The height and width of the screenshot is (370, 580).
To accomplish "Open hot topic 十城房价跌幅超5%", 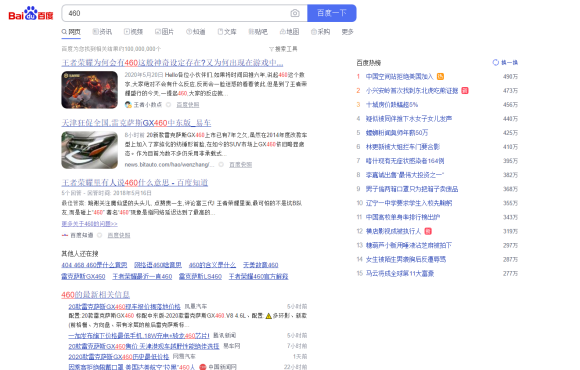I will (x=392, y=105).
